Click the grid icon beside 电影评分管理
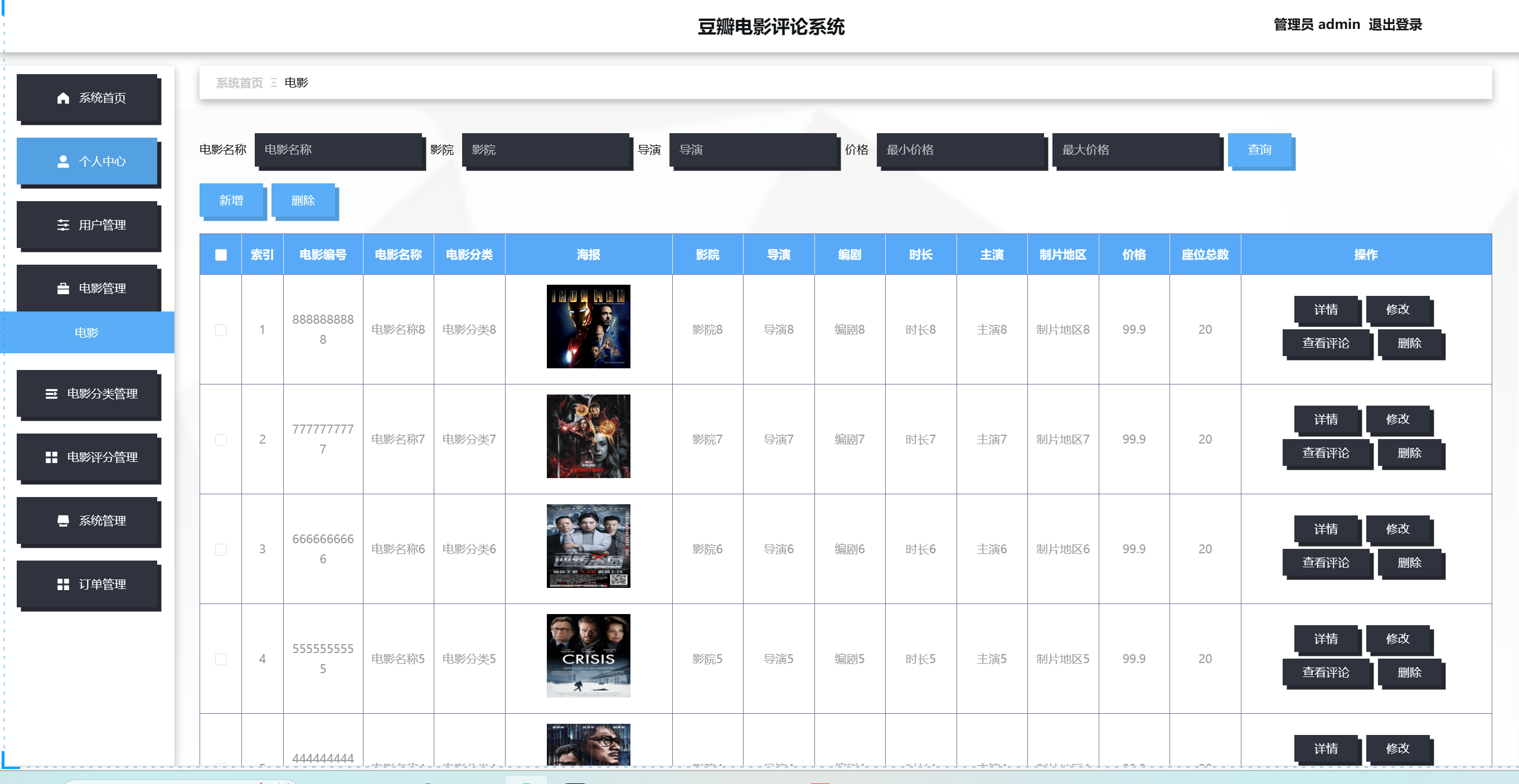The image size is (1519, 784). click(x=51, y=457)
